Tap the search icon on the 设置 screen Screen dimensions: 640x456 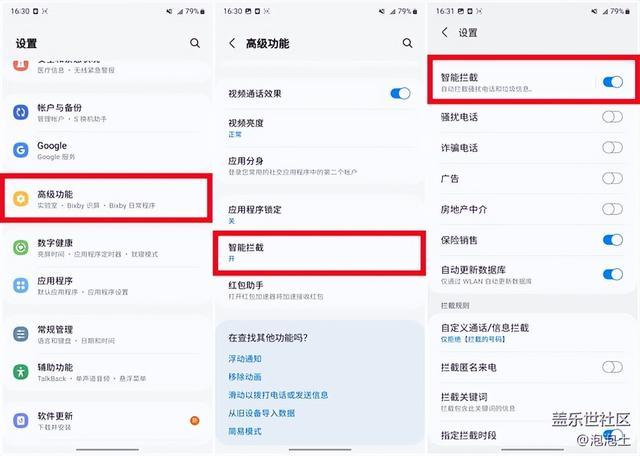coord(195,43)
